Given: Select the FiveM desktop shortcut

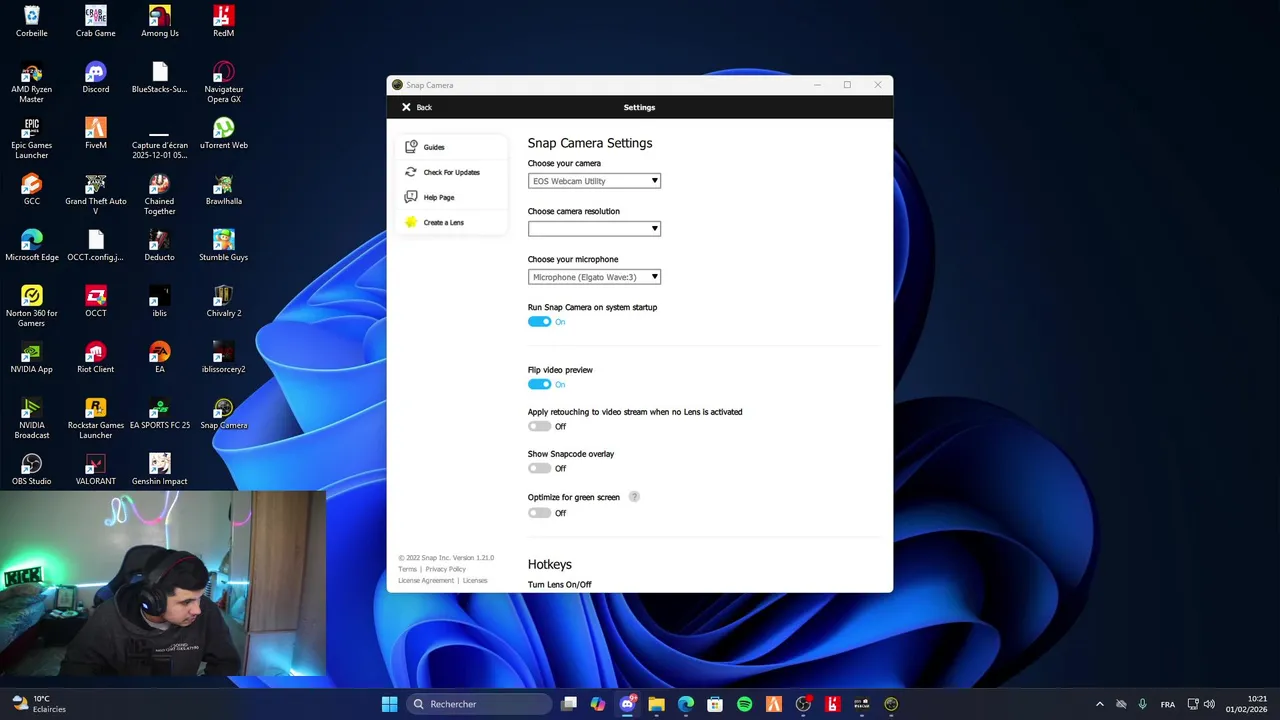Looking at the screenshot, I should [x=96, y=134].
